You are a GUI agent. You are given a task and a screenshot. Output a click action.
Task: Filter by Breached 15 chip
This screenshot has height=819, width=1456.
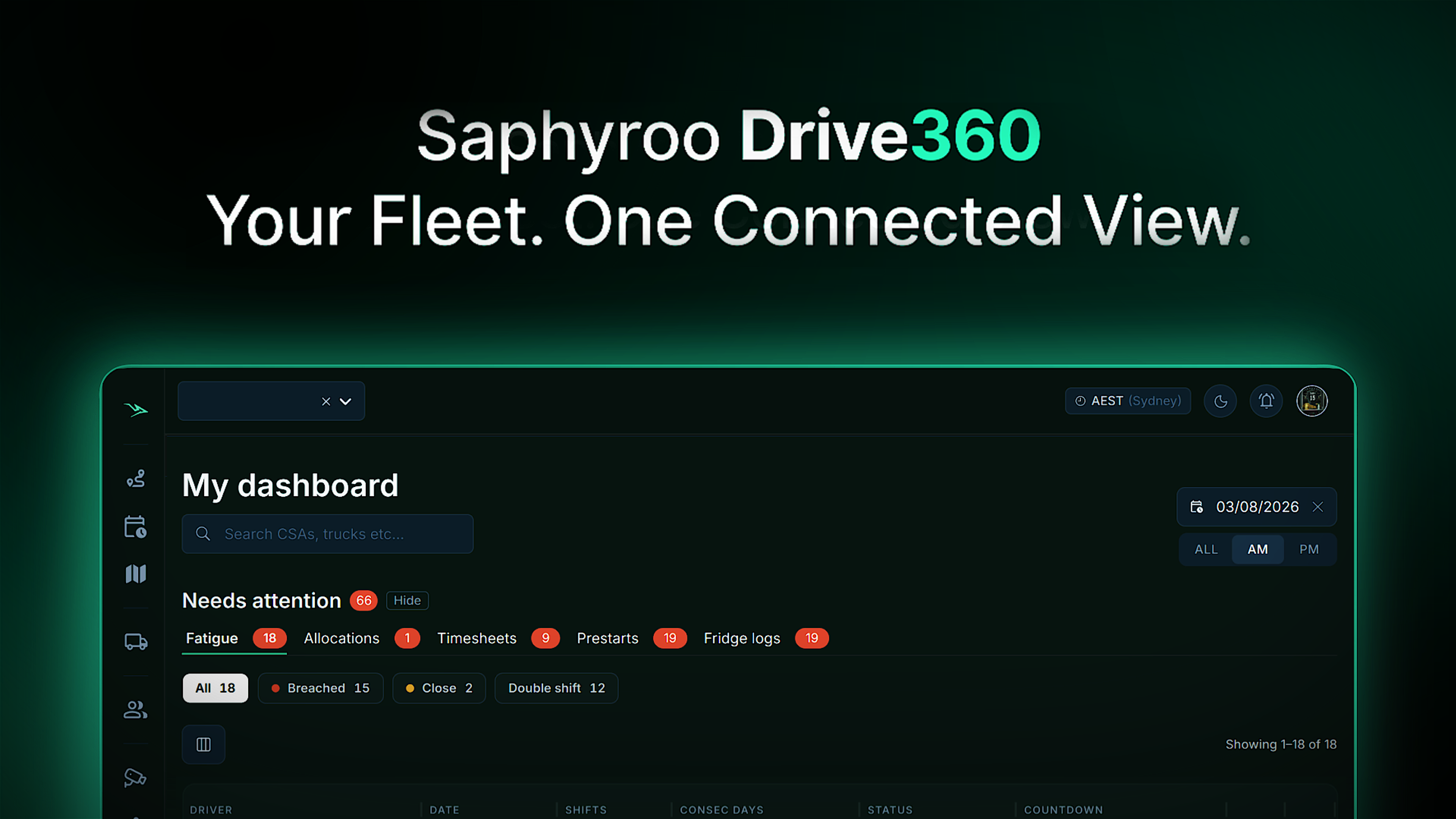(x=320, y=688)
